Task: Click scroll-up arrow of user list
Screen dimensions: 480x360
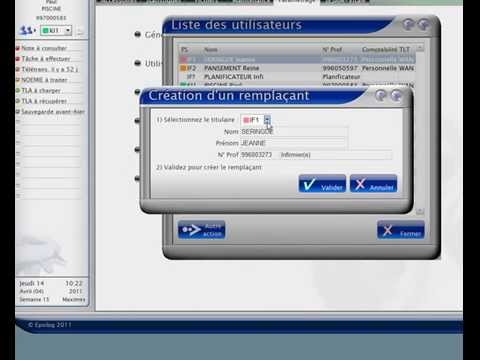Action: (420, 48)
